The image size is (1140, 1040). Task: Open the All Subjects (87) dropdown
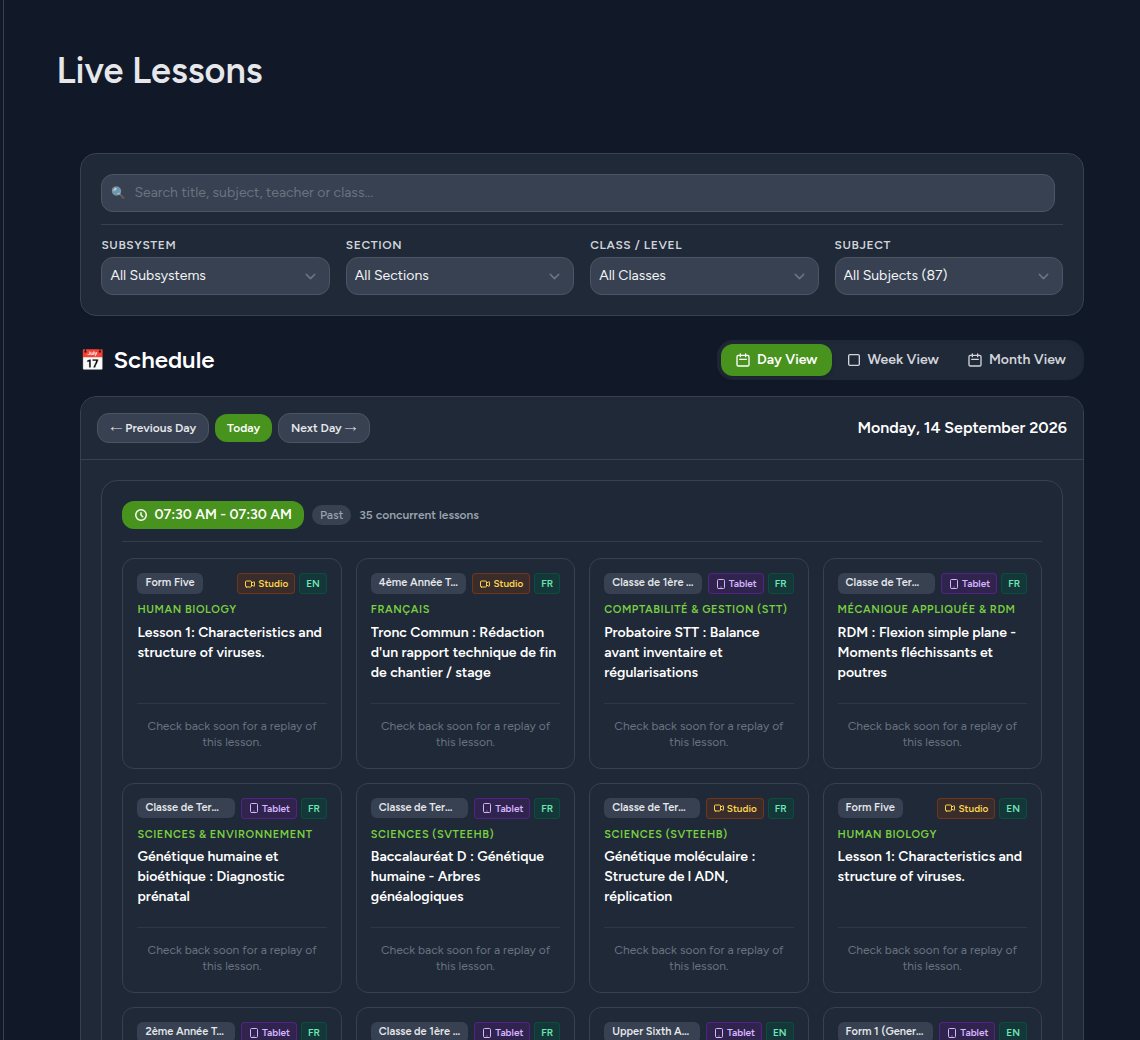click(x=948, y=276)
